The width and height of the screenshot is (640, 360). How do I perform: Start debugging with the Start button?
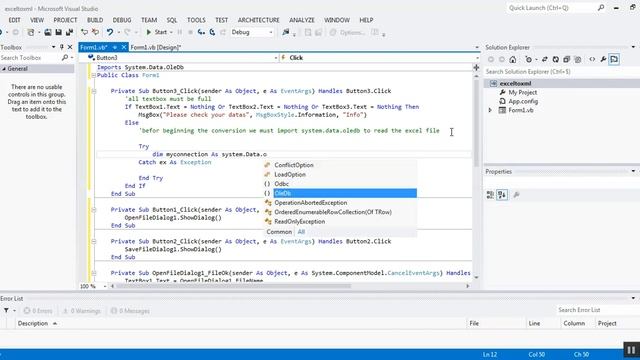[x=157, y=32]
